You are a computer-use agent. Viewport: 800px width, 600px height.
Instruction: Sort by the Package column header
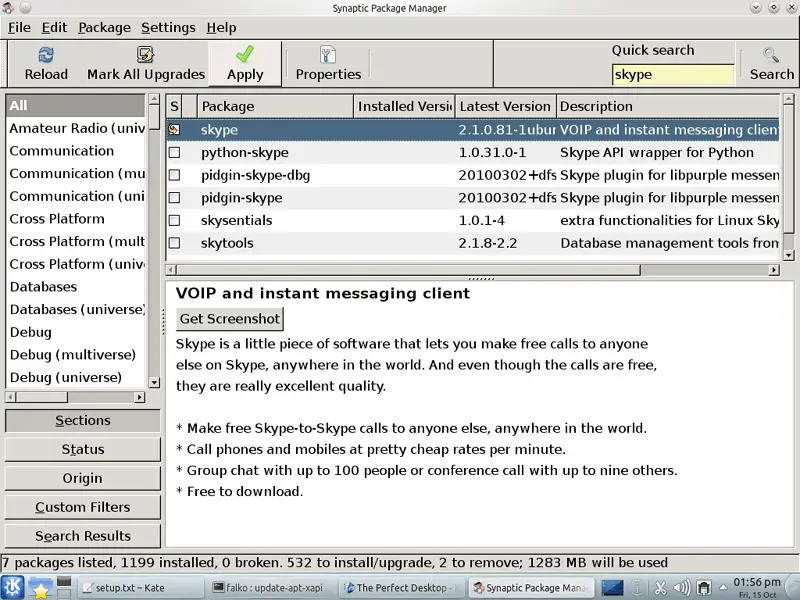coord(276,106)
